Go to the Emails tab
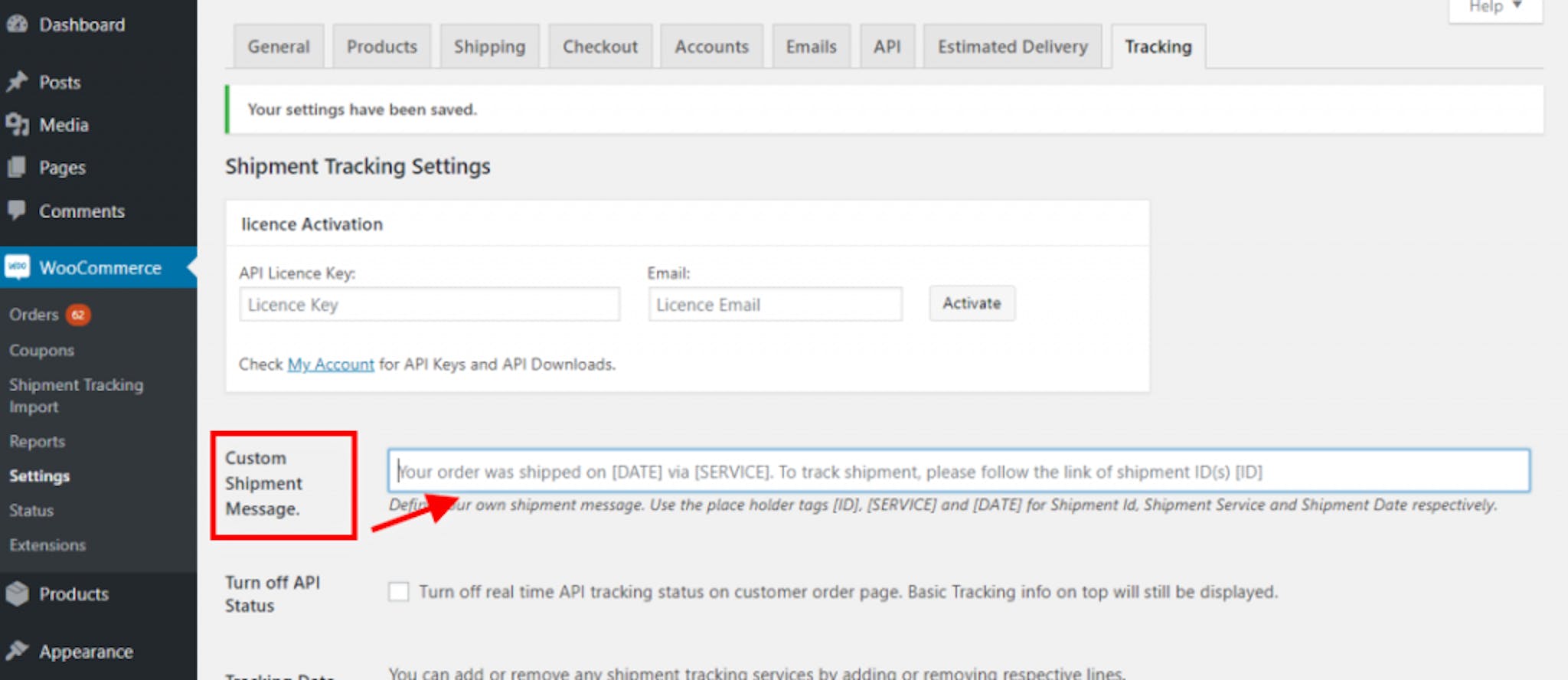Image resolution: width=1568 pixels, height=680 pixels. (812, 47)
